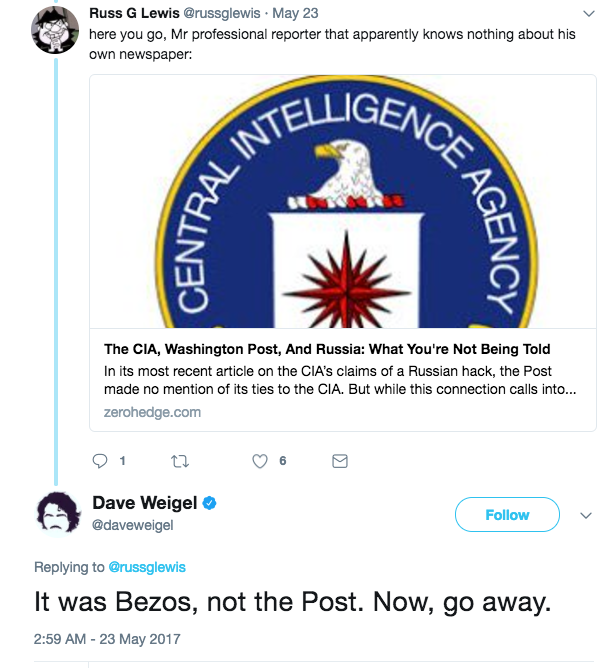Open the @russglewis reply mention link
This screenshot has height=668, width=609.
click(x=147, y=567)
